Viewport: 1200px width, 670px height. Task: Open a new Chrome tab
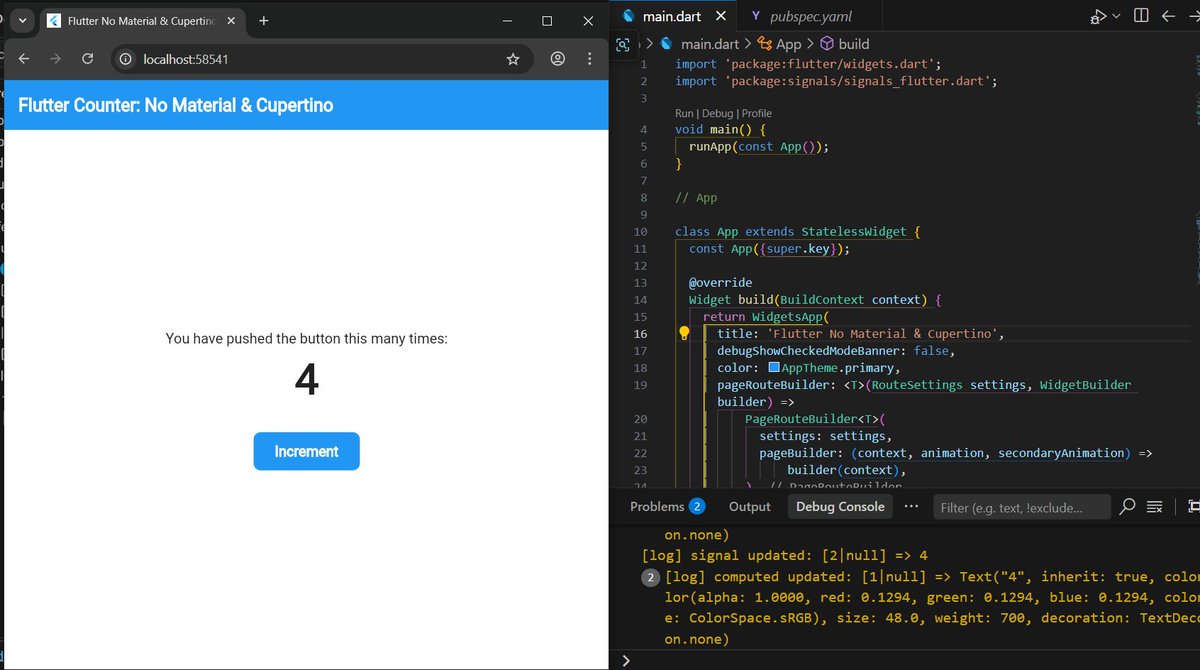264,21
